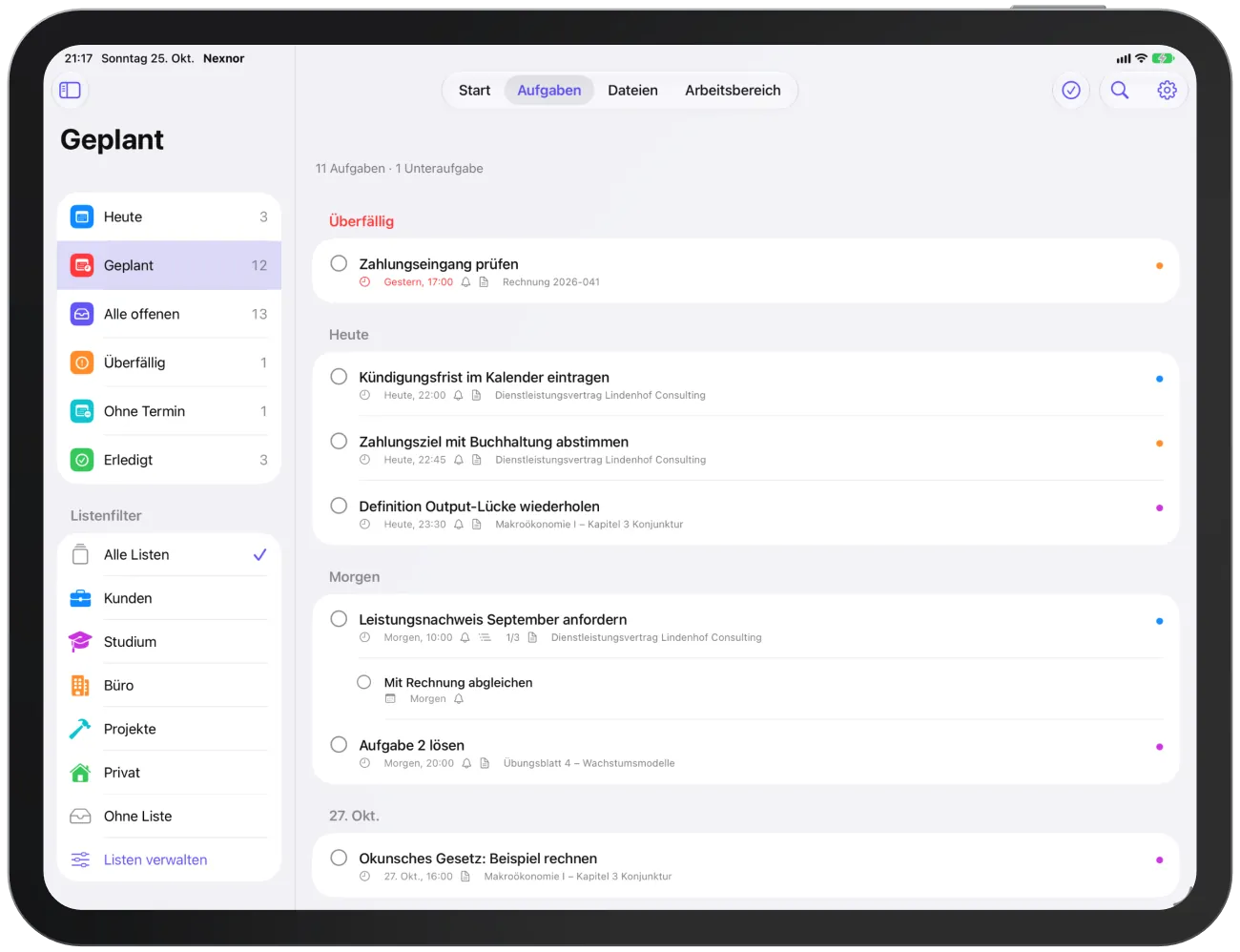This screenshot has height=952, width=1240.
Task: Open settings gear icon
Action: 1167,91
